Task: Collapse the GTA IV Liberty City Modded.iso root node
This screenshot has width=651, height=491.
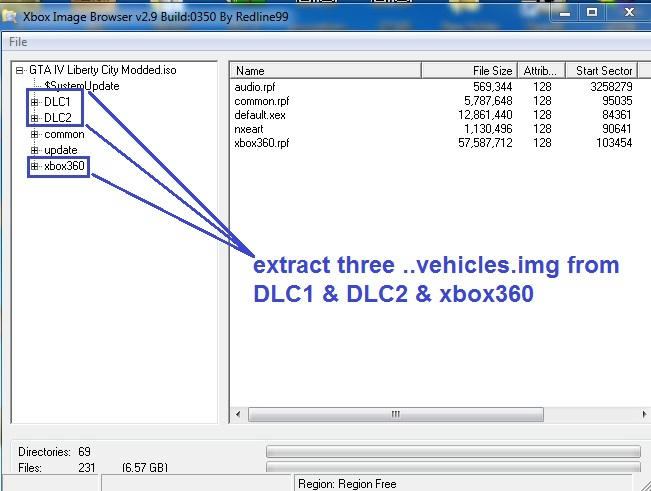Action: pos(19,70)
